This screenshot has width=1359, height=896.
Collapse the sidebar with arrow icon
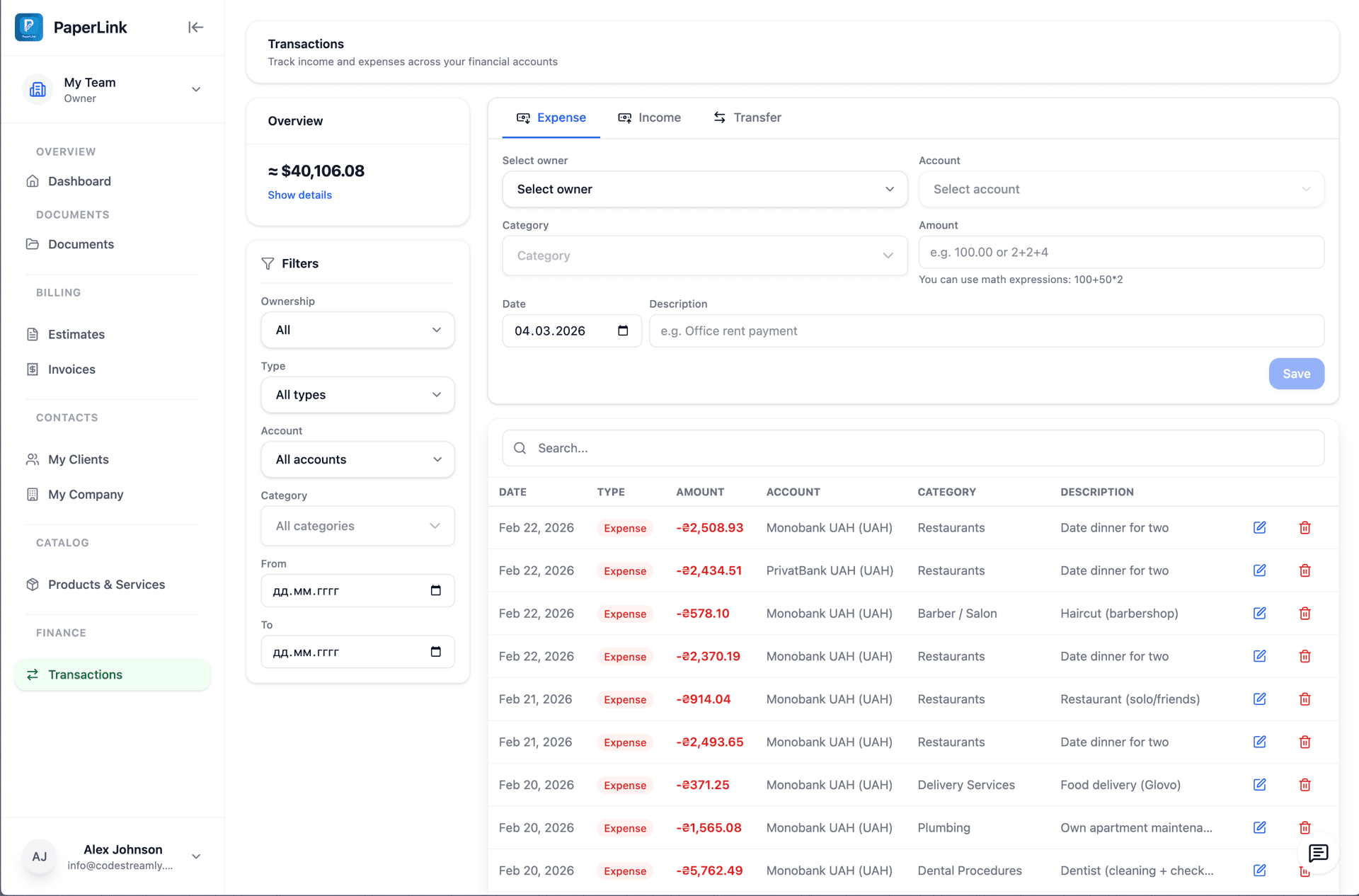pos(195,28)
